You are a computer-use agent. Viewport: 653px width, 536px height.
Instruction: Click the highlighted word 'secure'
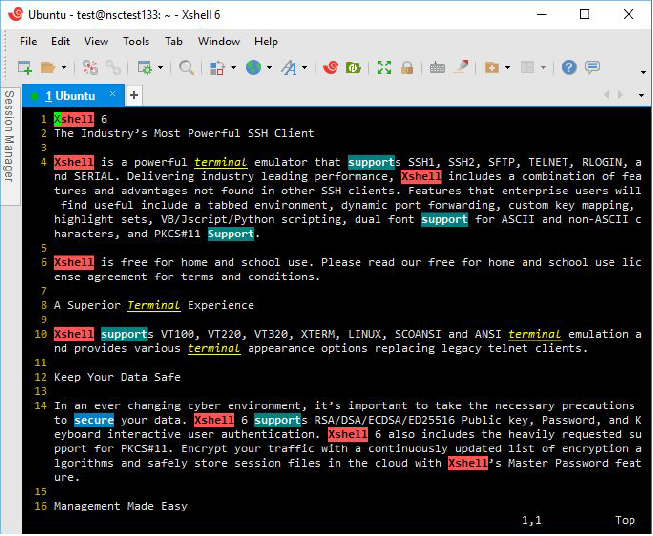coord(94,420)
